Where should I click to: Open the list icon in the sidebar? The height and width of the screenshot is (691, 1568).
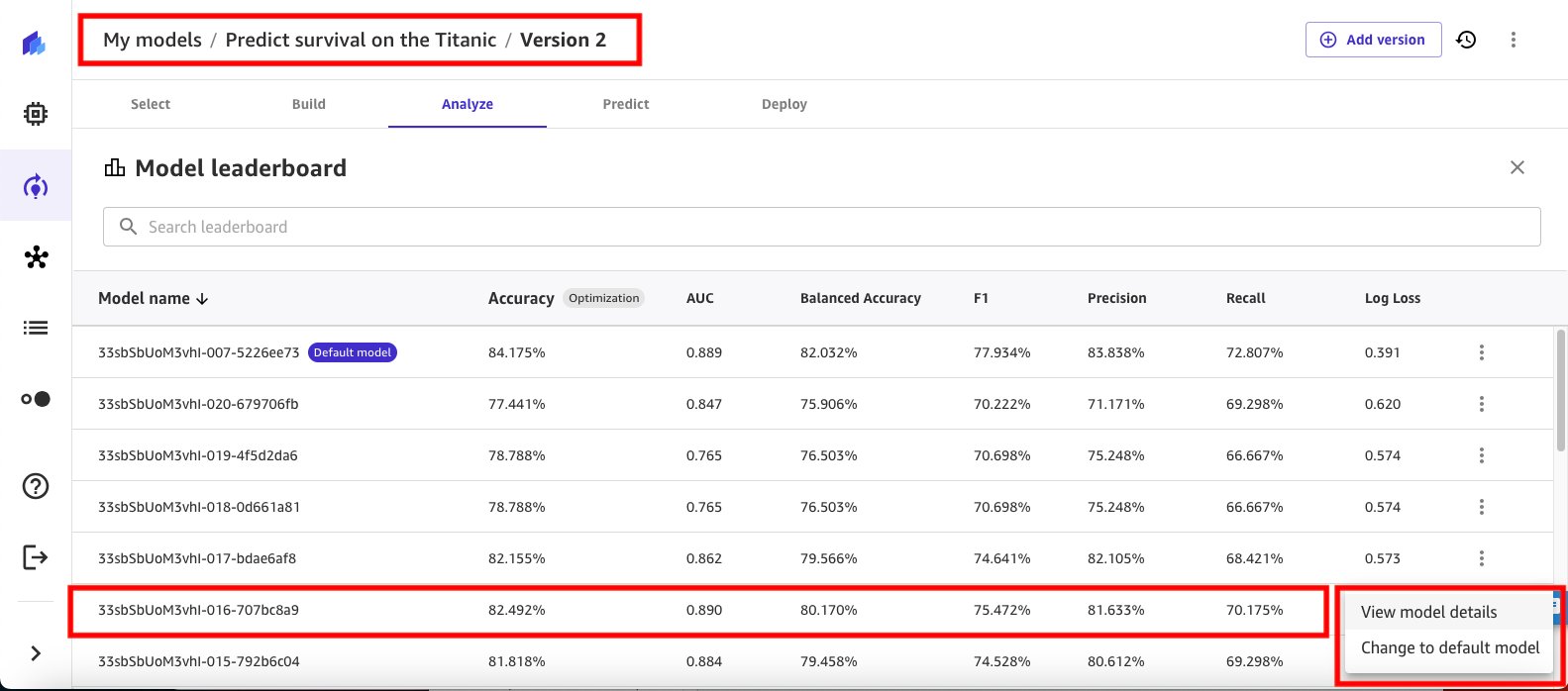pyautogui.click(x=36, y=328)
